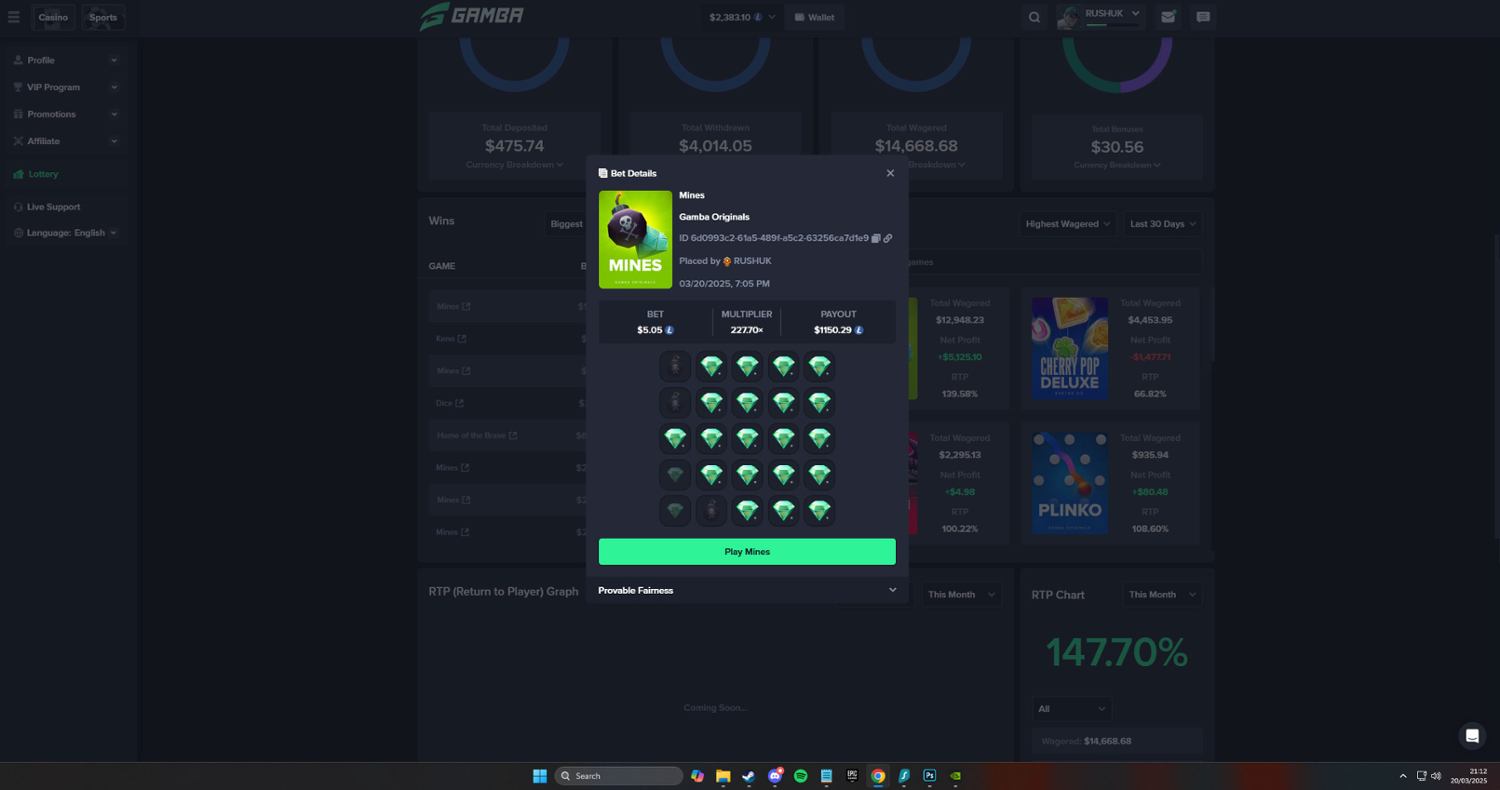Open the Wallet button
This screenshot has height=790, width=1500.
pos(814,17)
